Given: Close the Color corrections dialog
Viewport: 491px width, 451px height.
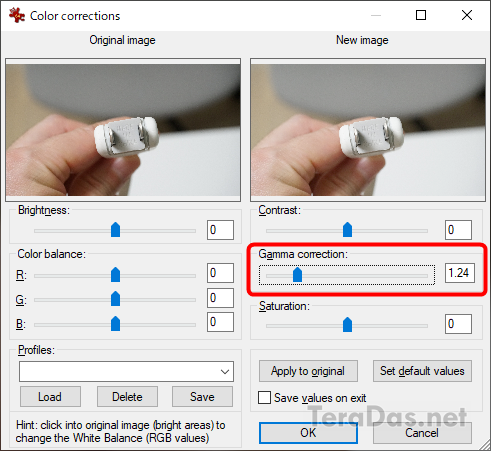Looking at the screenshot, I should click(x=467, y=15).
